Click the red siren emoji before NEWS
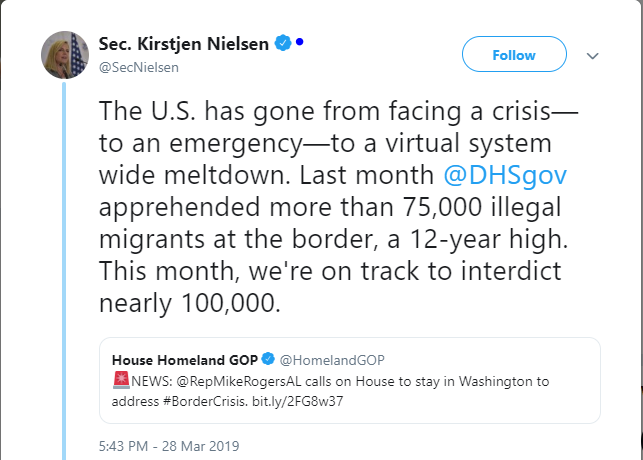The width and height of the screenshot is (643, 460). (x=121, y=380)
